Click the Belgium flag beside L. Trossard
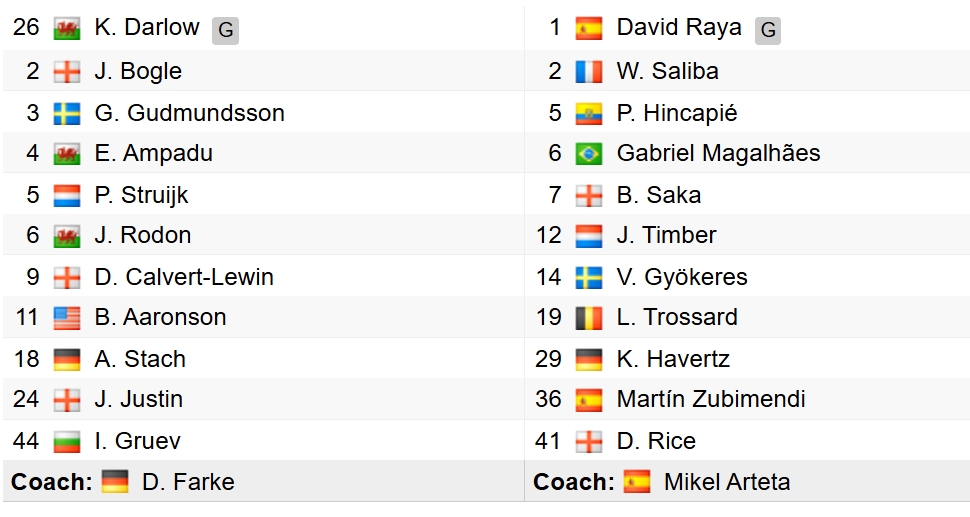970x517 pixels. (589, 318)
